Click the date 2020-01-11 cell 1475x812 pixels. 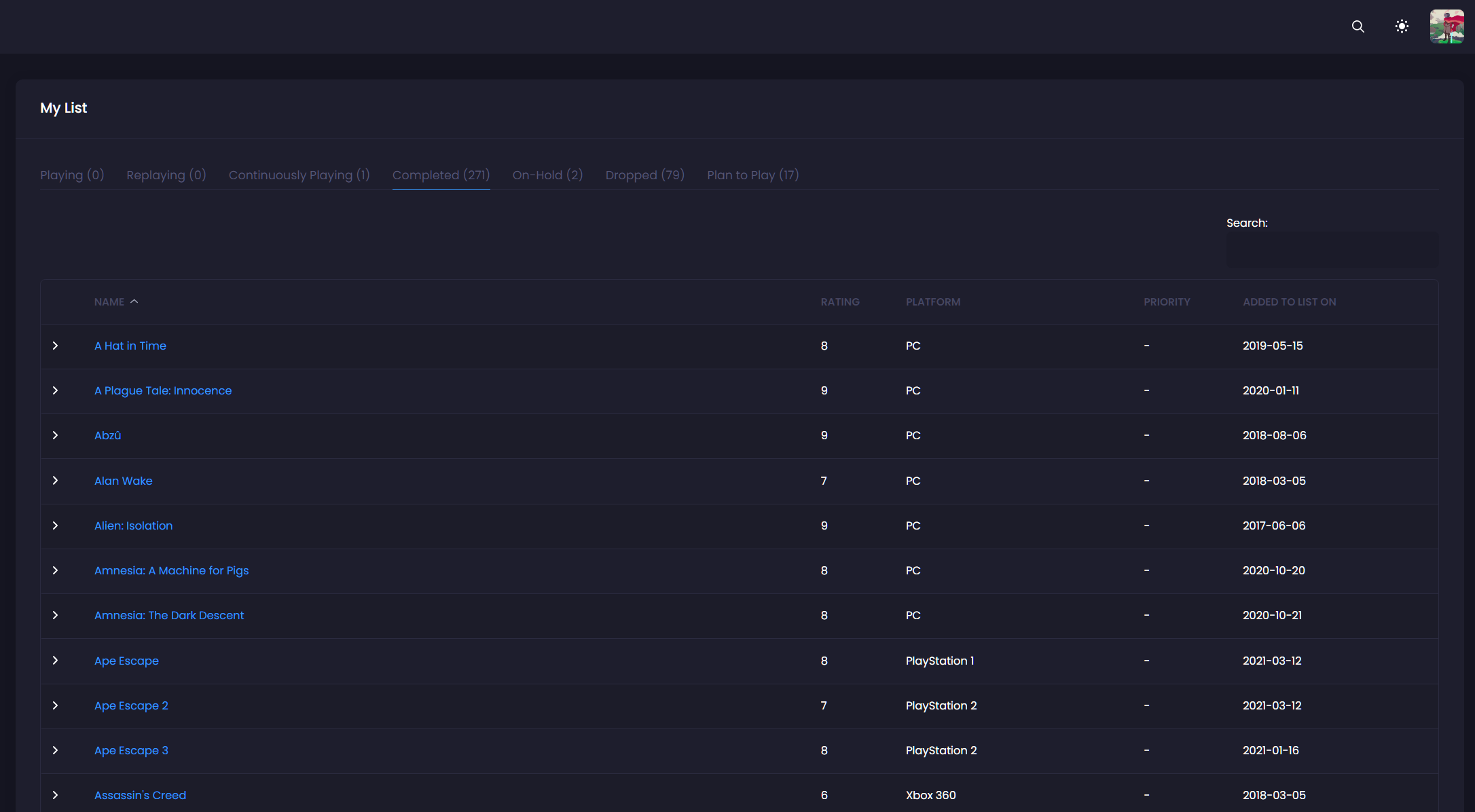tap(1271, 390)
